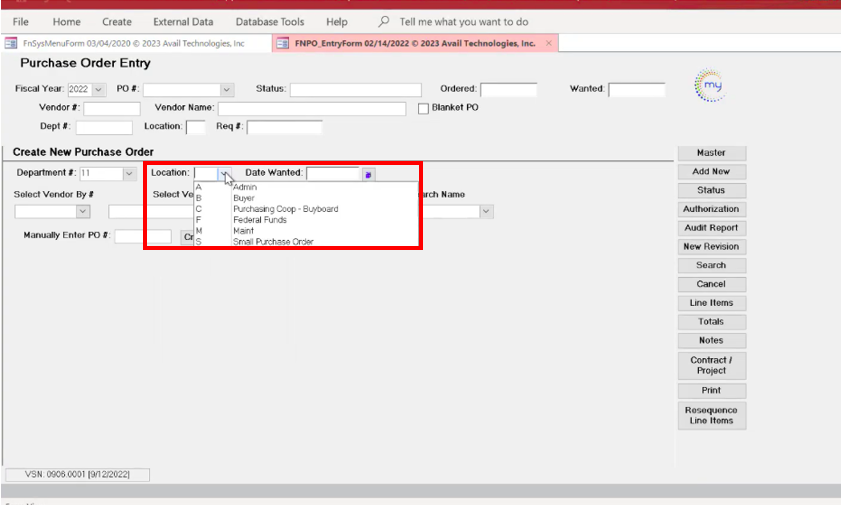Expand the Department # dropdown
The height and width of the screenshot is (505, 841).
click(129, 173)
